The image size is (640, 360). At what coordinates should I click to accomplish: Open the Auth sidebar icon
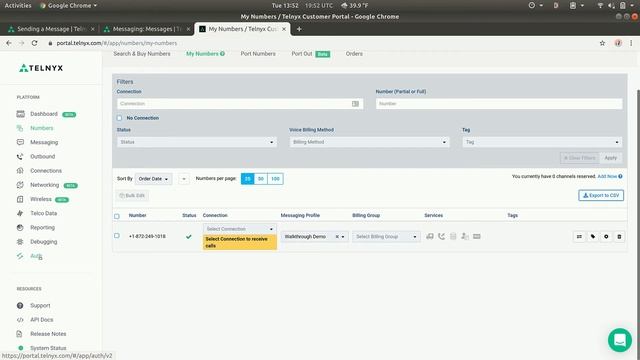tap(20, 256)
